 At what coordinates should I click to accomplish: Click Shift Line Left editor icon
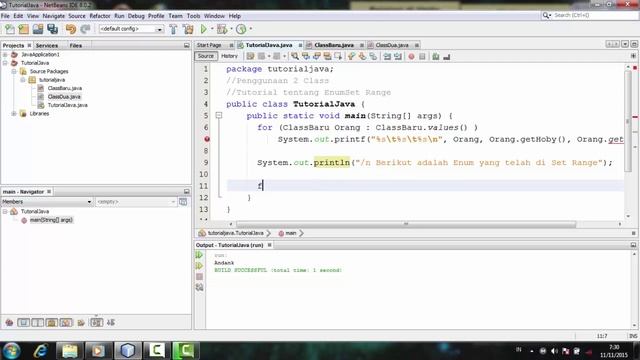tap(387, 56)
